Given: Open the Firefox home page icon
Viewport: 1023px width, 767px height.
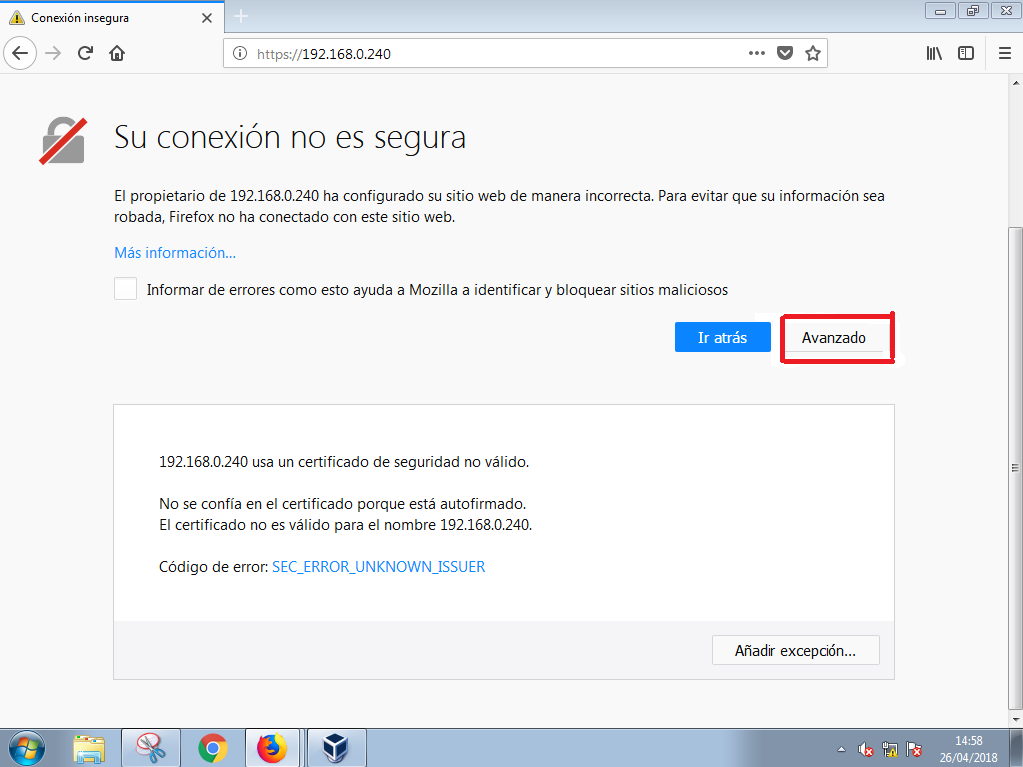Looking at the screenshot, I should 117,53.
